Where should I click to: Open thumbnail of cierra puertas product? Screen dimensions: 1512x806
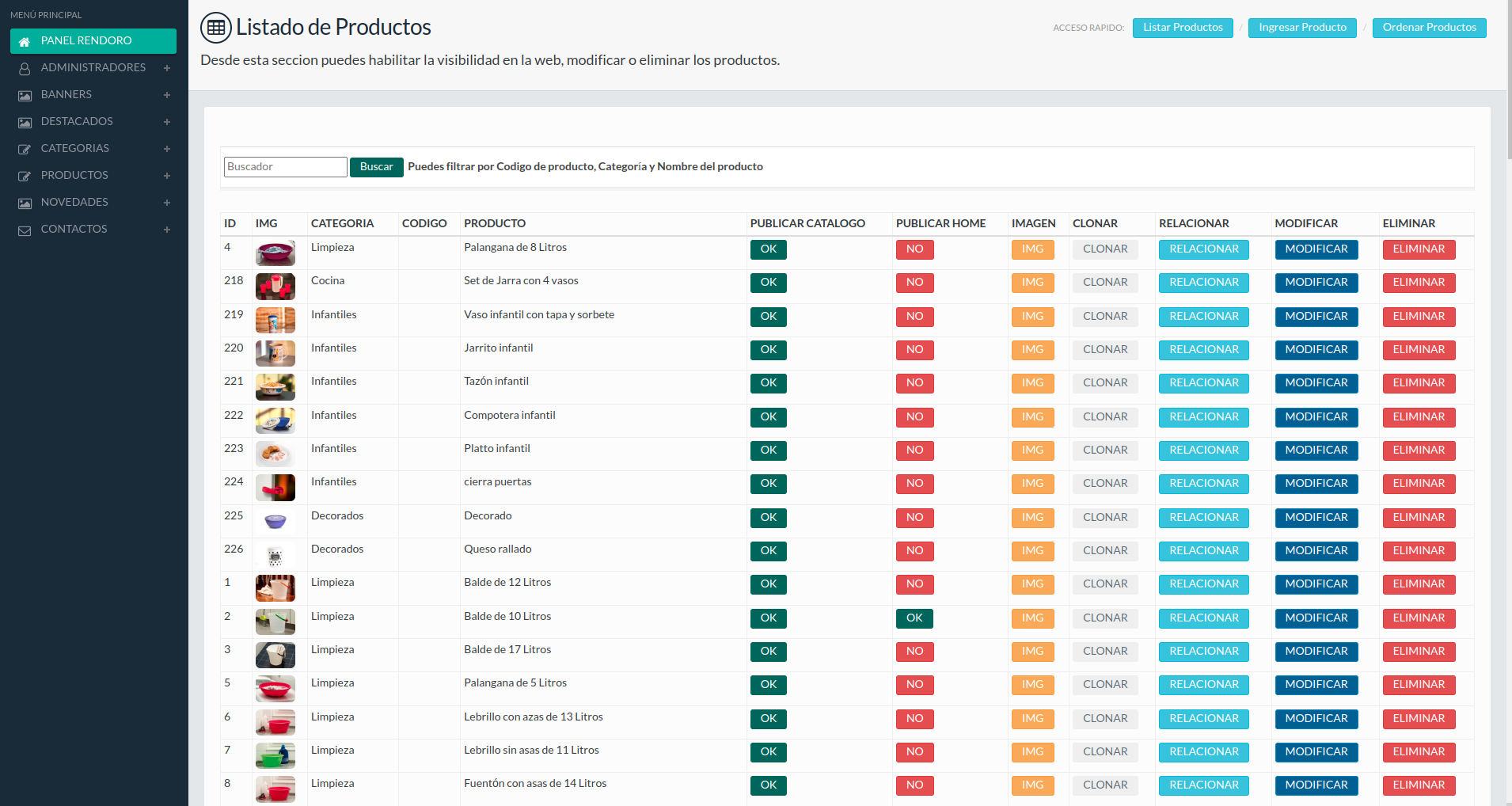[275, 488]
